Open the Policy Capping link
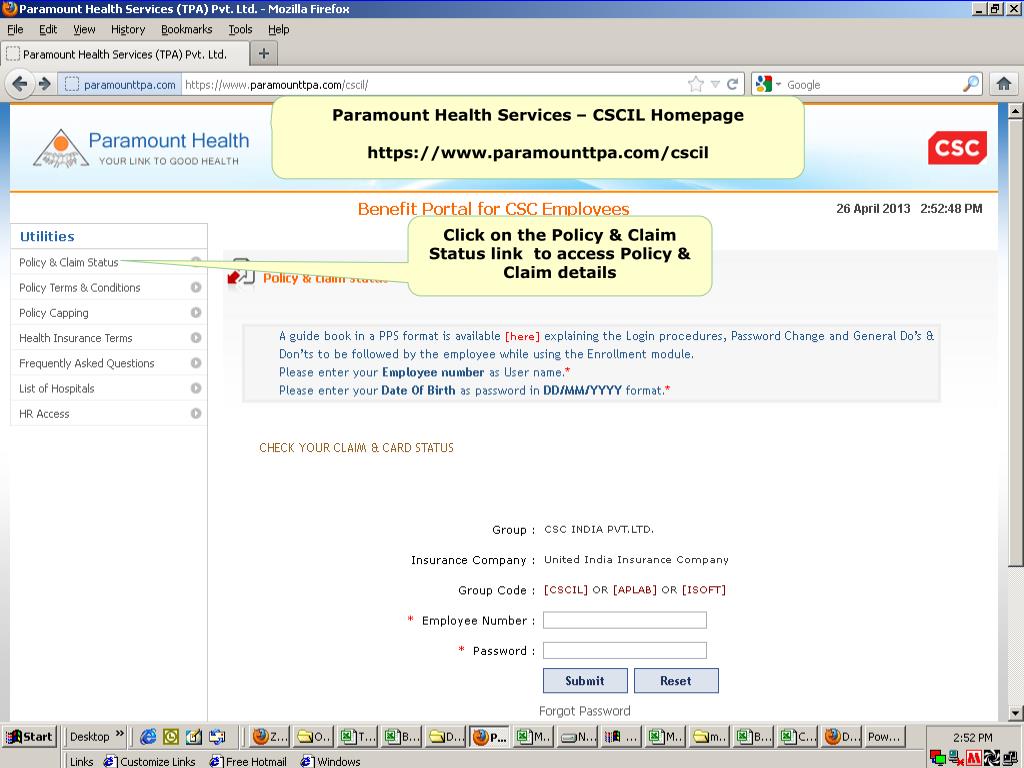 point(54,313)
